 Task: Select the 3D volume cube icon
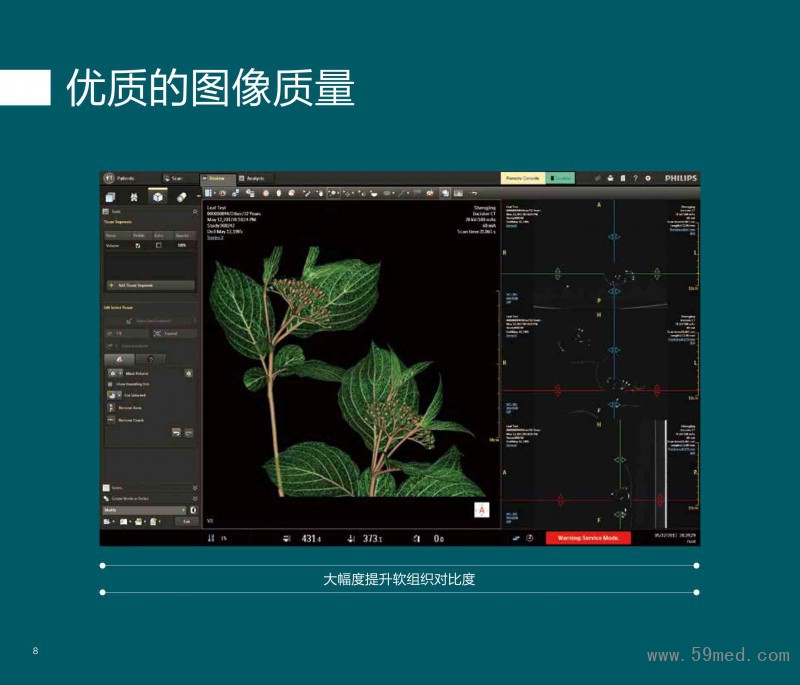coord(157,197)
